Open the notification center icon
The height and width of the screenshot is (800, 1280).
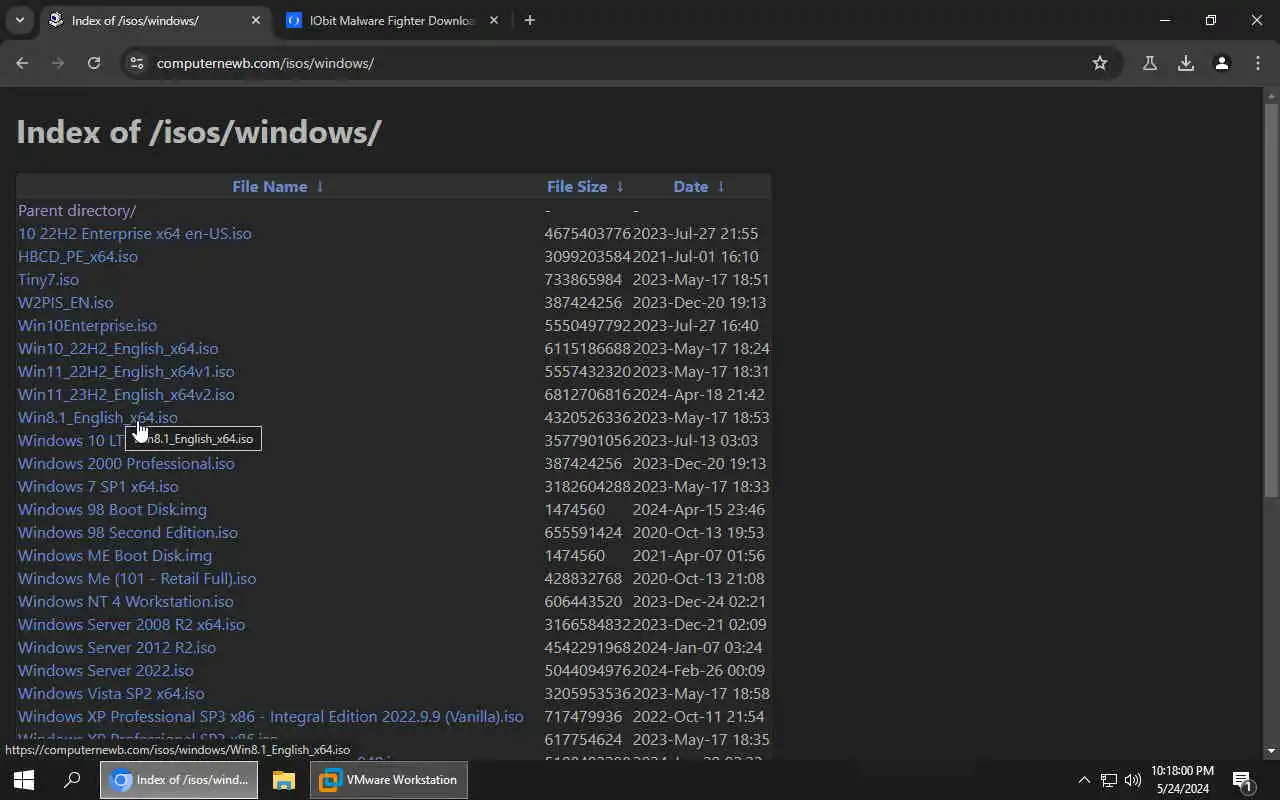click(1243, 780)
